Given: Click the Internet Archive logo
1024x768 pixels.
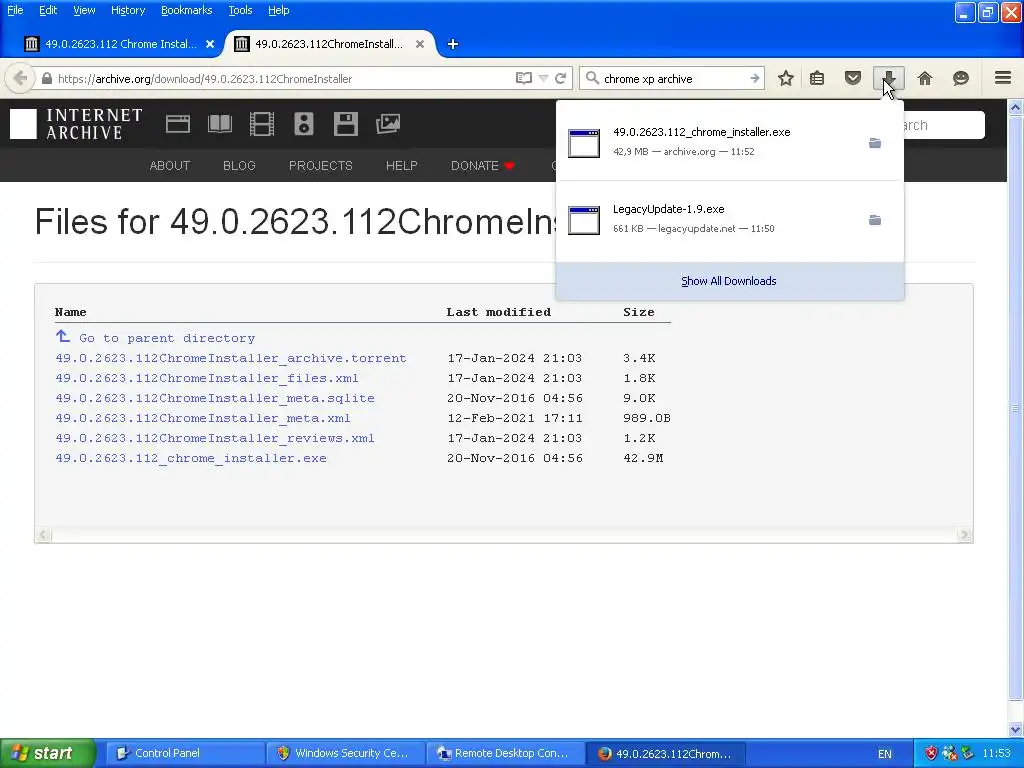Looking at the screenshot, I should (76, 124).
